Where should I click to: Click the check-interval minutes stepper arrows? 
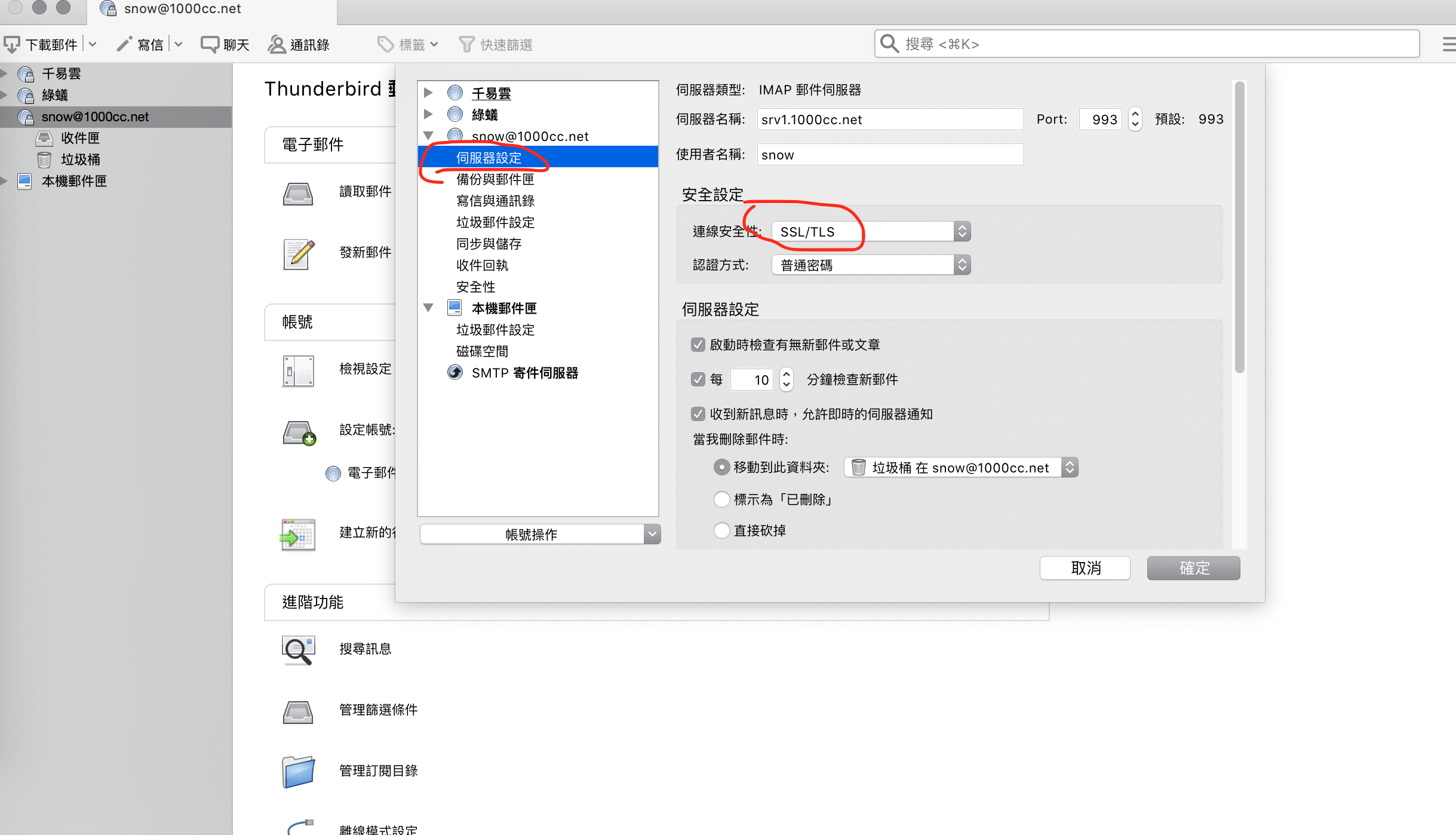tap(787, 379)
